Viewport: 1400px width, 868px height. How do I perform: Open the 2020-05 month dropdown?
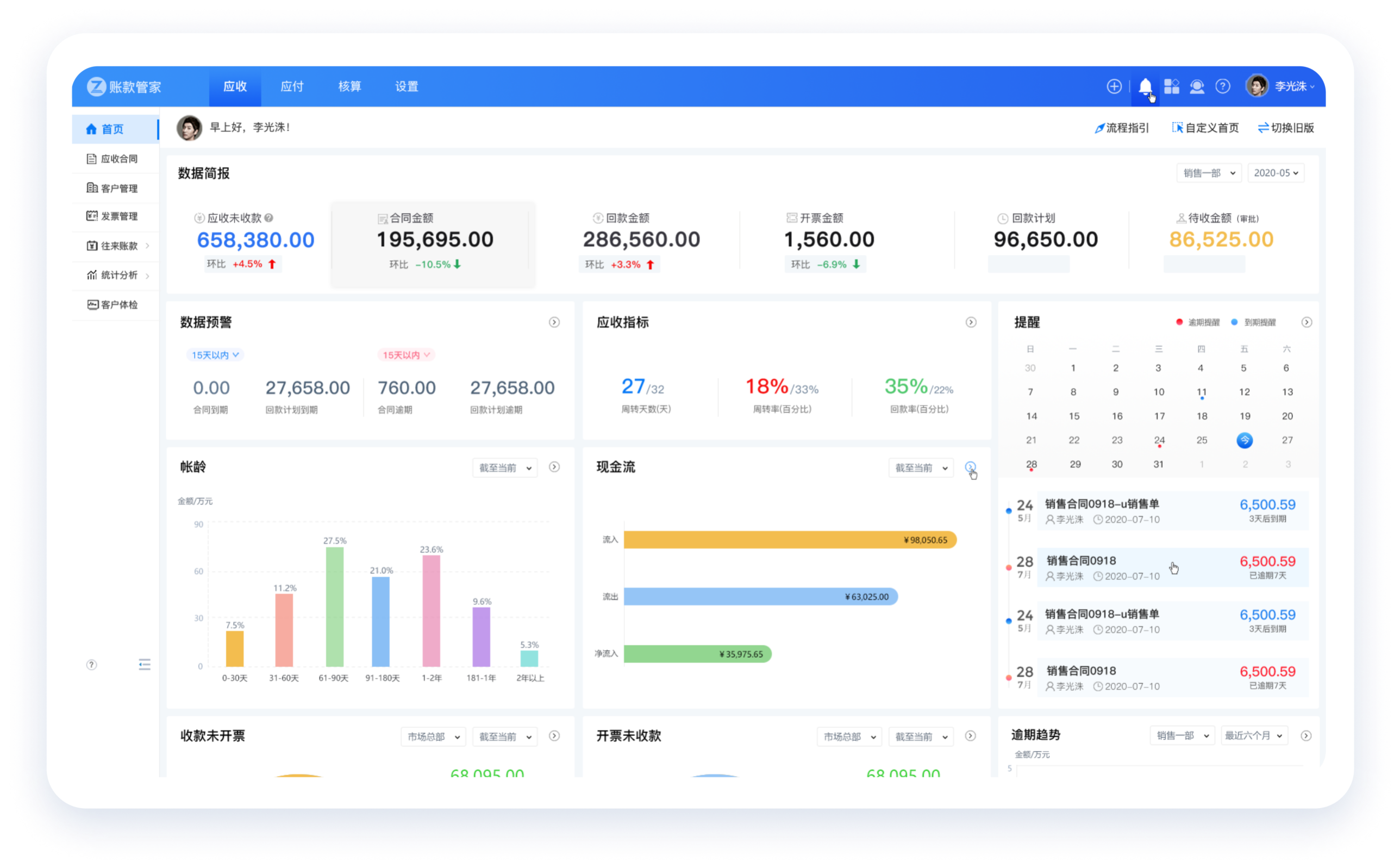click(1276, 173)
